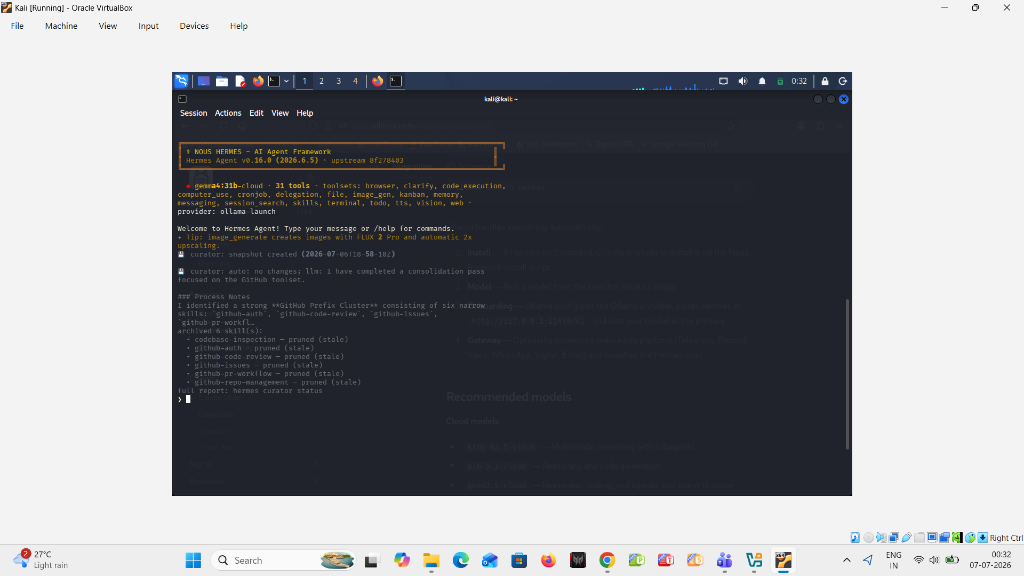Open the Kali dragon applications menu
The height and width of the screenshot is (576, 1024).
tap(181, 81)
